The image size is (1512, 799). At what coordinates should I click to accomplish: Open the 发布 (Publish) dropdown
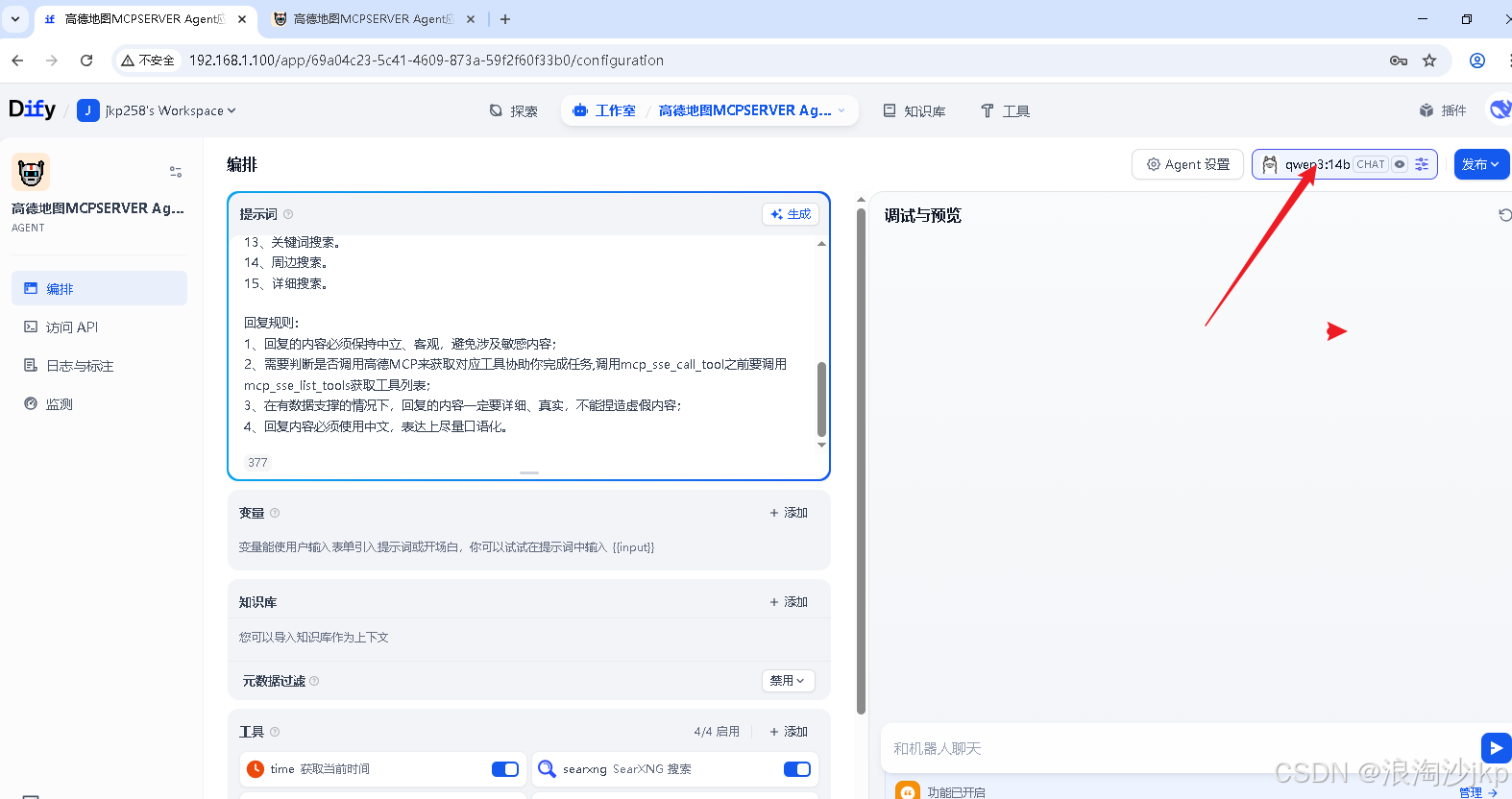pos(1481,164)
